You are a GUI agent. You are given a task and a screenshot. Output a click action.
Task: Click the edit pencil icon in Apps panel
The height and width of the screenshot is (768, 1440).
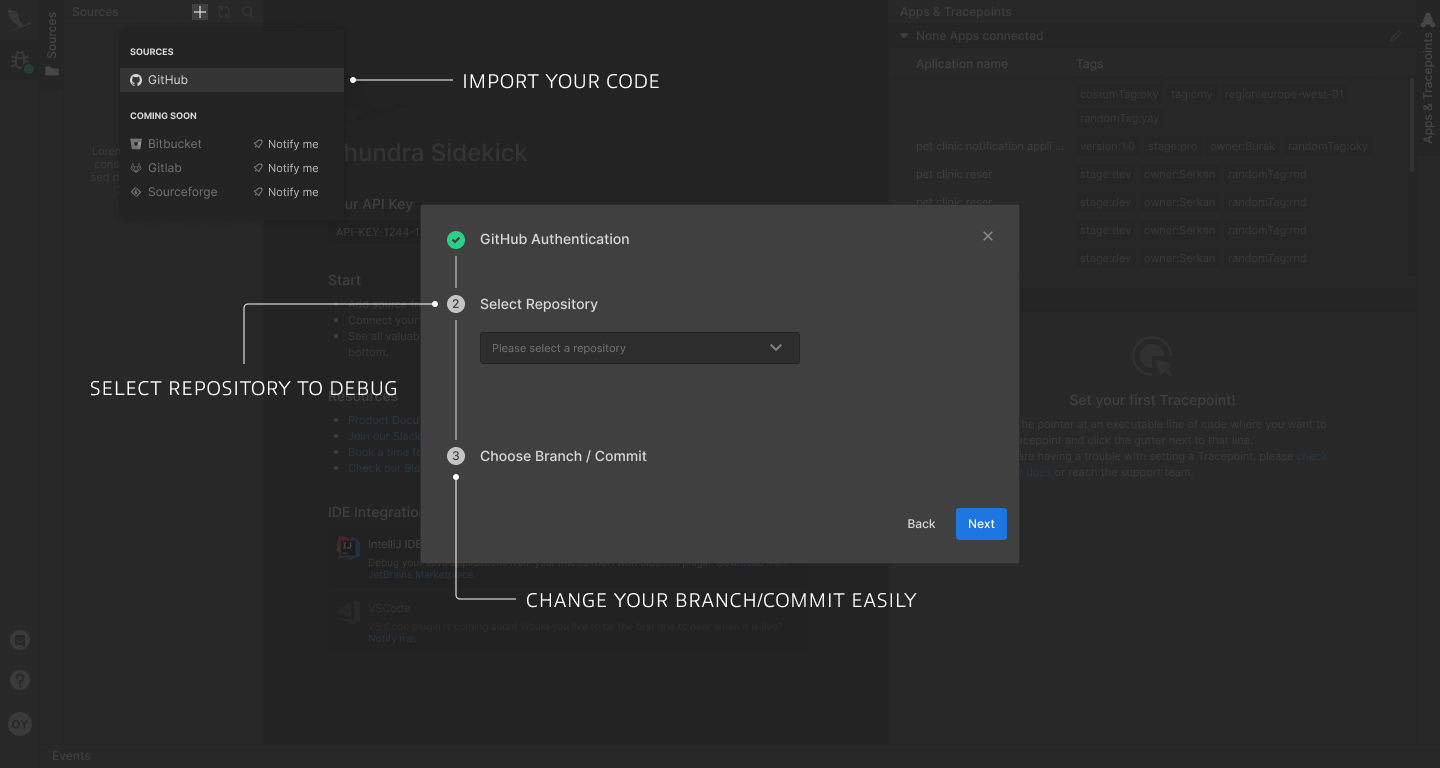(1396, 36)
